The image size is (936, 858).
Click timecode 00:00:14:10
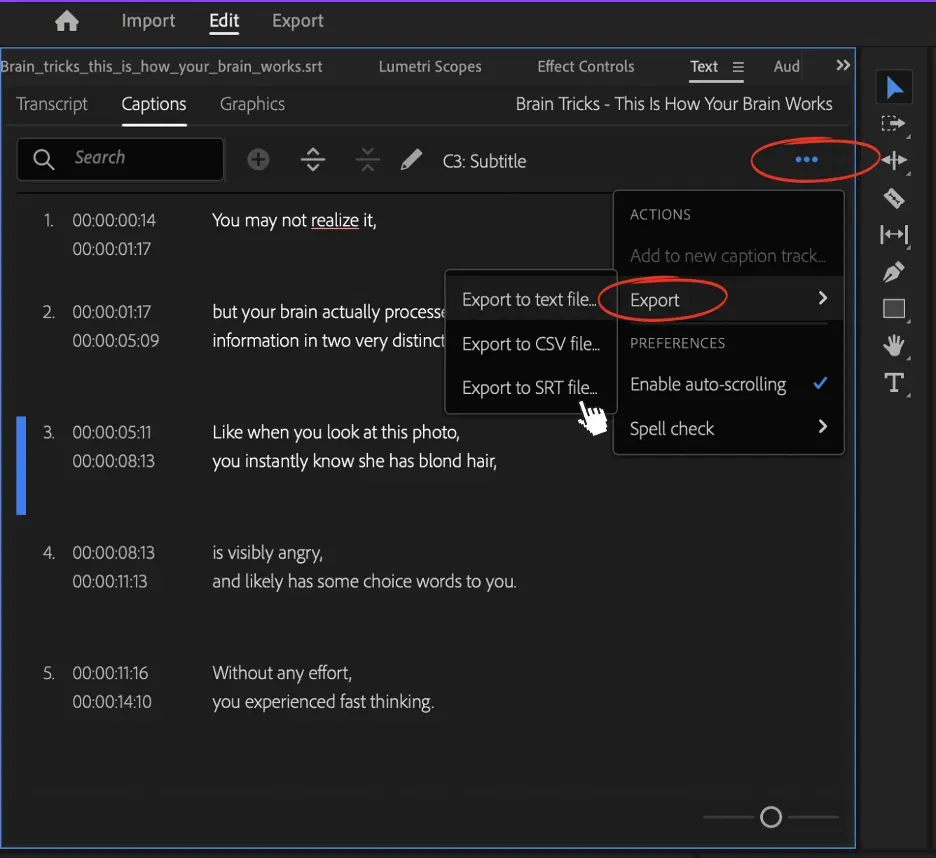(112, 702)
